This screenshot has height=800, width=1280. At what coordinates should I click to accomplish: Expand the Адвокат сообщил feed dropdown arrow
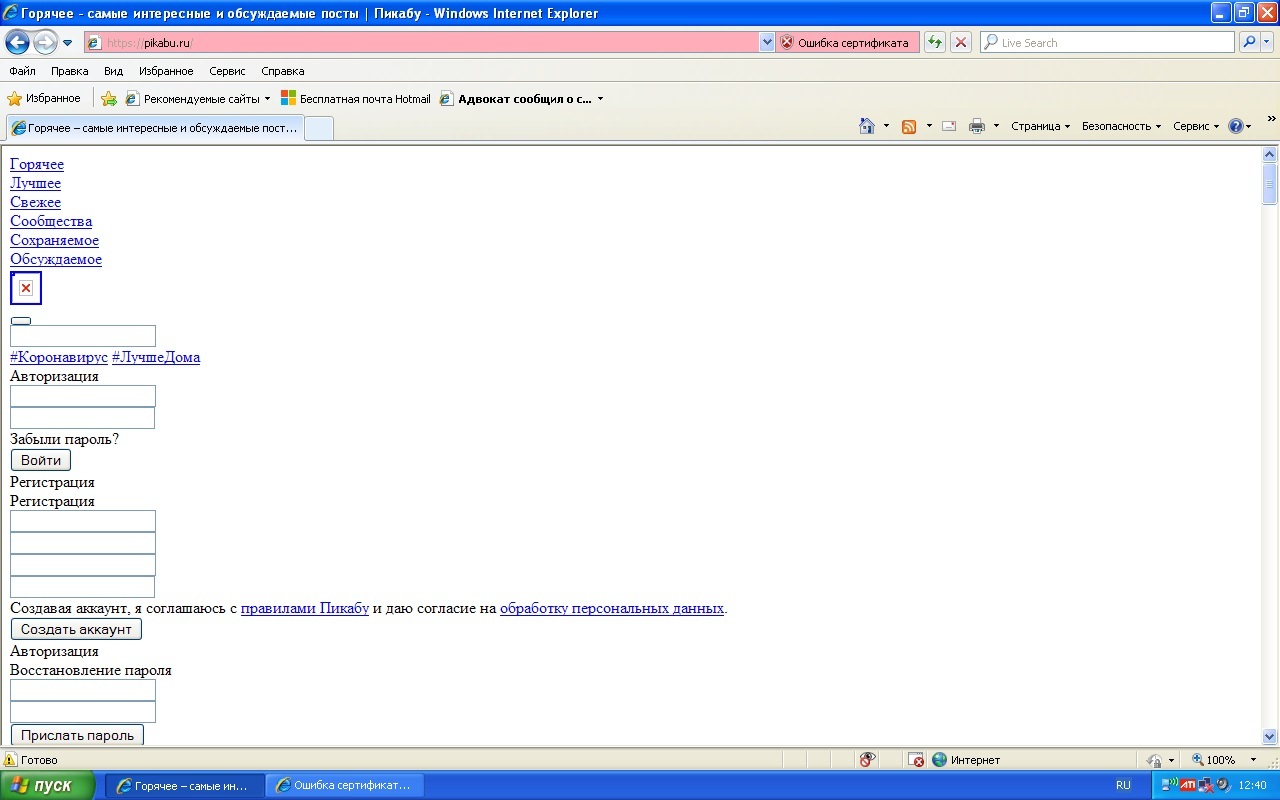point(600,99)
